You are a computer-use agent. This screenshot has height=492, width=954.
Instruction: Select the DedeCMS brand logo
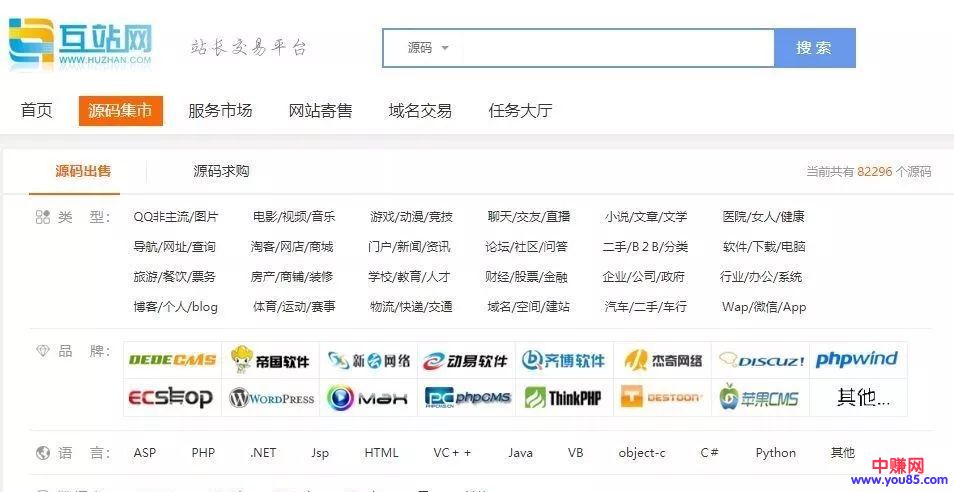172,360
